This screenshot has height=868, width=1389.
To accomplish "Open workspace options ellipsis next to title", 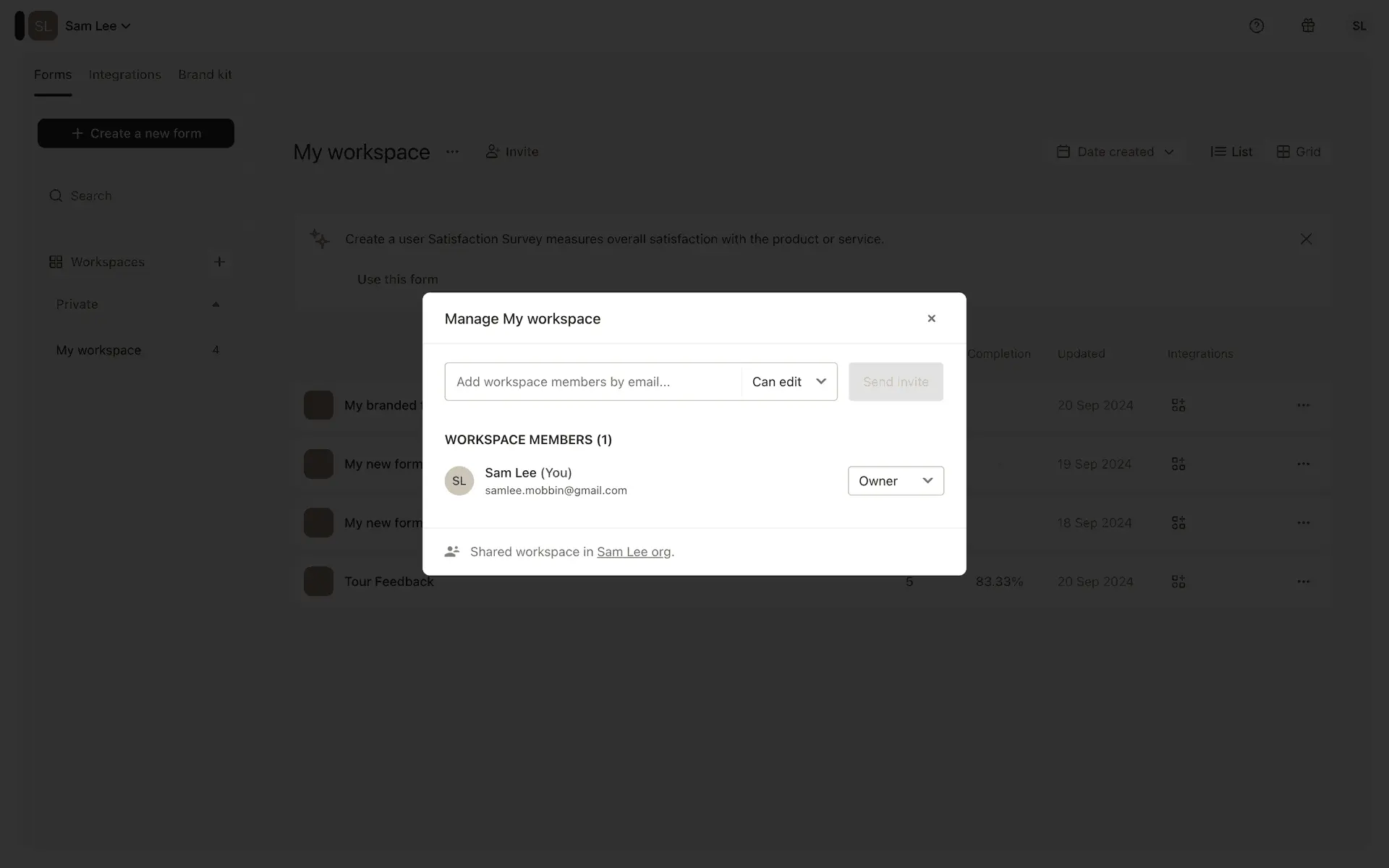I will click(452, 152).
